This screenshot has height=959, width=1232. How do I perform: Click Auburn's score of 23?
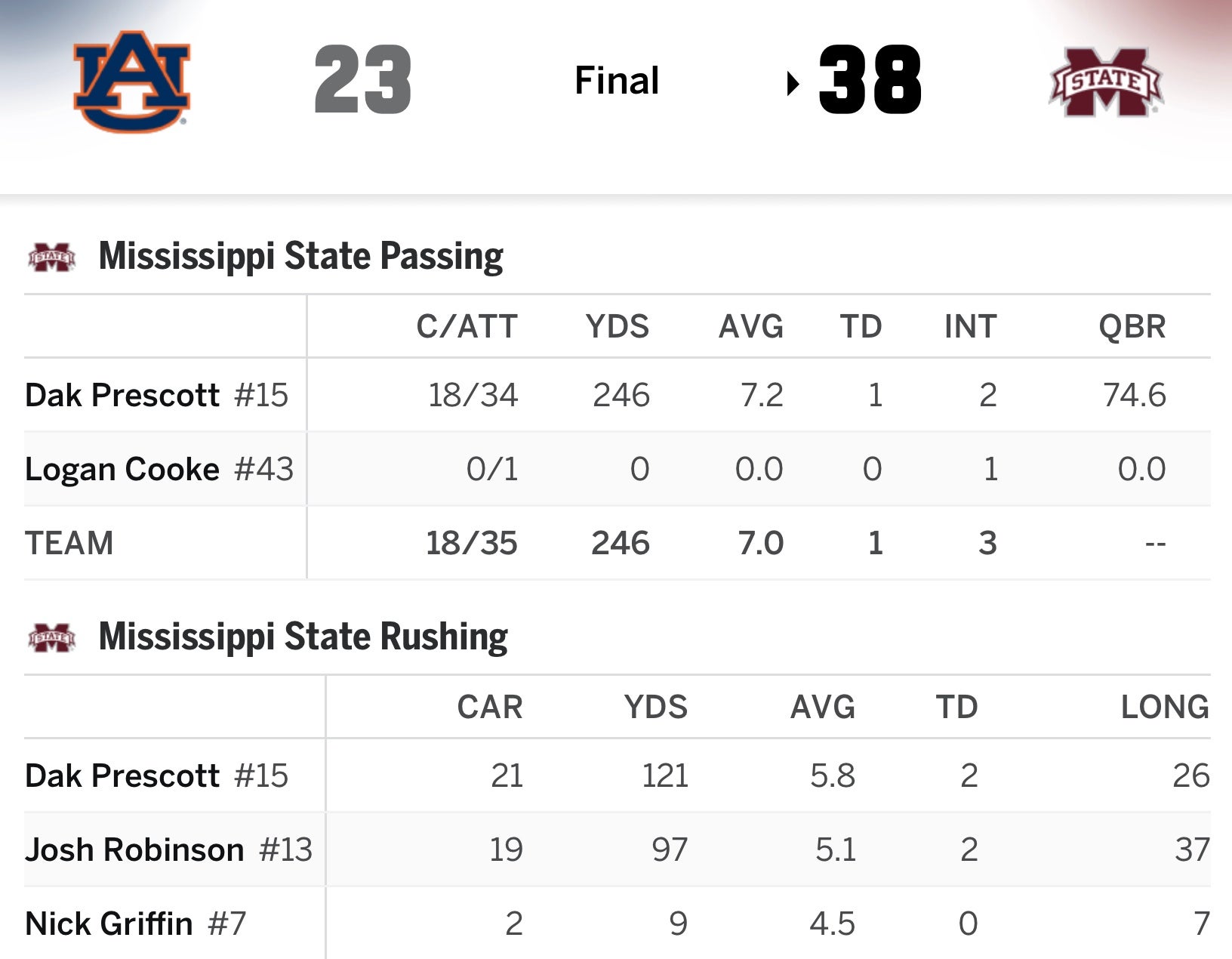[x=363, y=80]
